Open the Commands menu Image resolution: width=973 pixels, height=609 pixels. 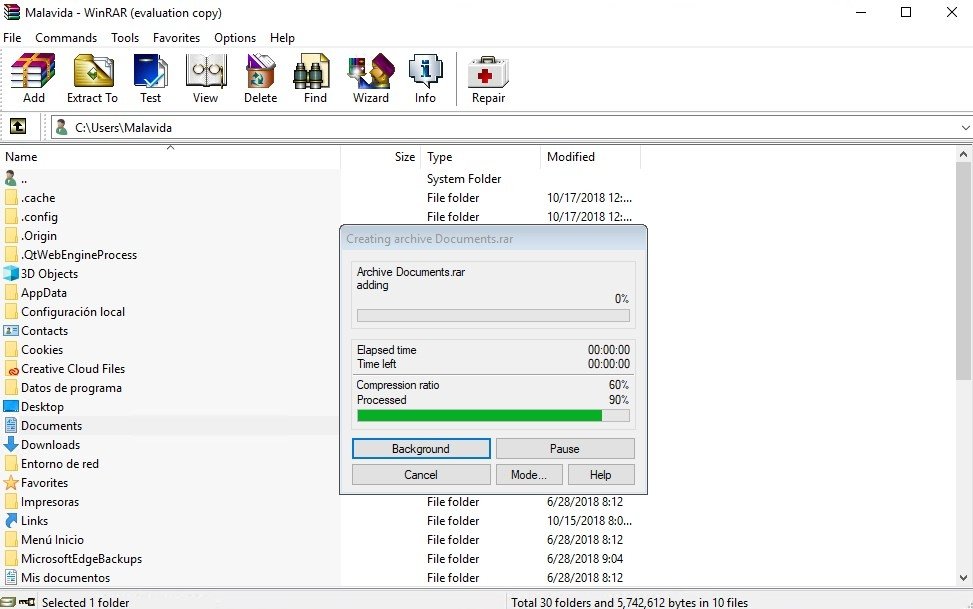[66, 38]
